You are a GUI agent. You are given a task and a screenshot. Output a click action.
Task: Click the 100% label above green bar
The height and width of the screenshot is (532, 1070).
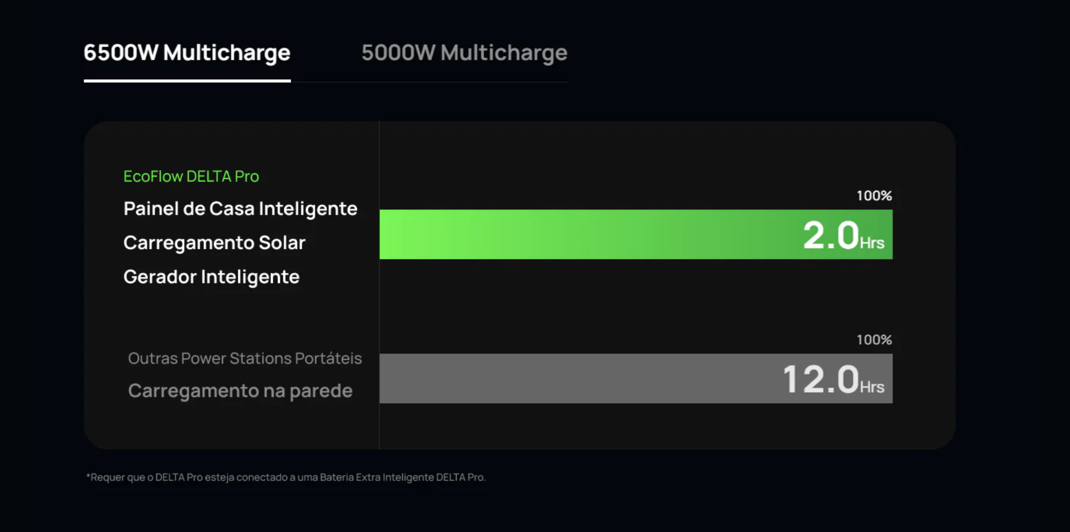click(x=874, y=196)
